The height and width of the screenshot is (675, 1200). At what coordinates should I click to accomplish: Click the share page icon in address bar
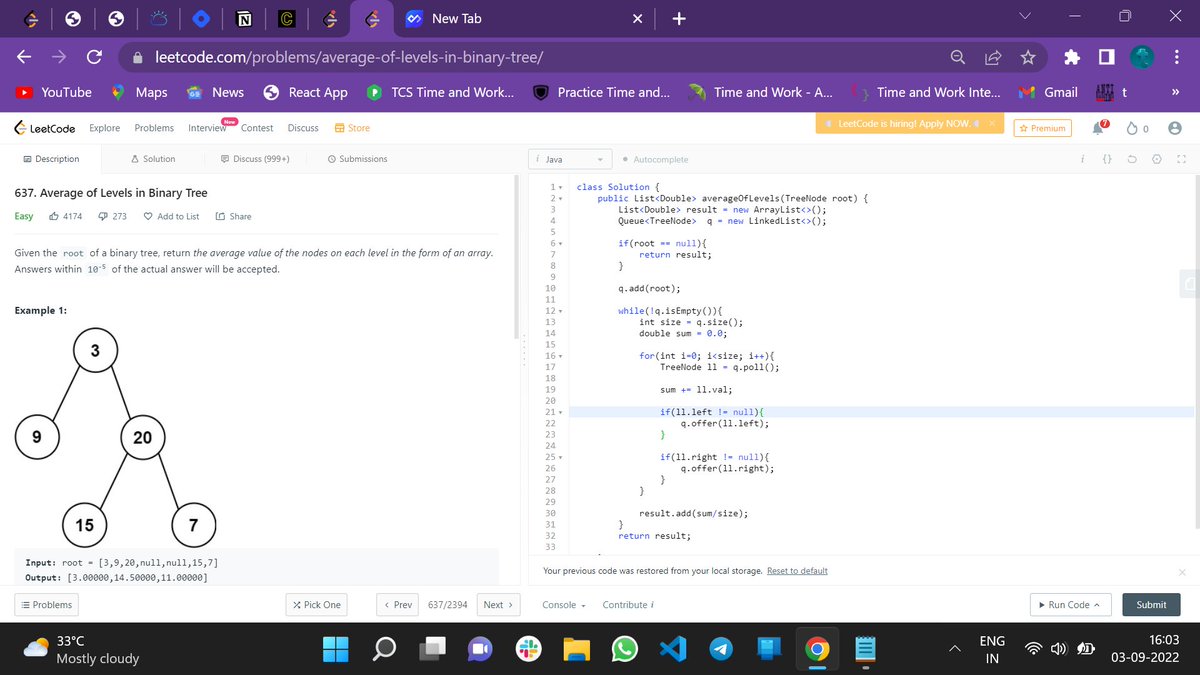992,57
